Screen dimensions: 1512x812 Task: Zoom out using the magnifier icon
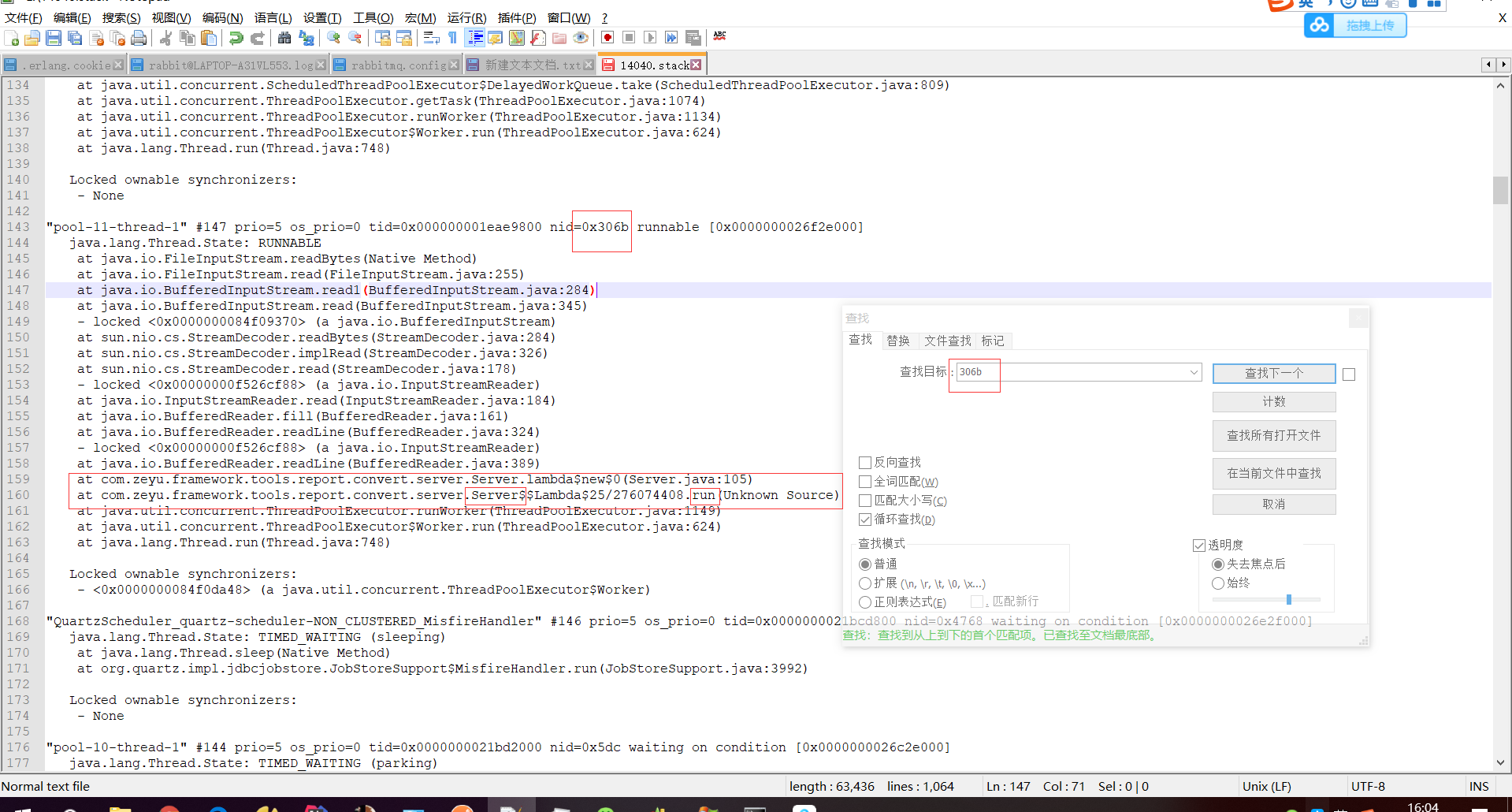click(x=355, y=38)
